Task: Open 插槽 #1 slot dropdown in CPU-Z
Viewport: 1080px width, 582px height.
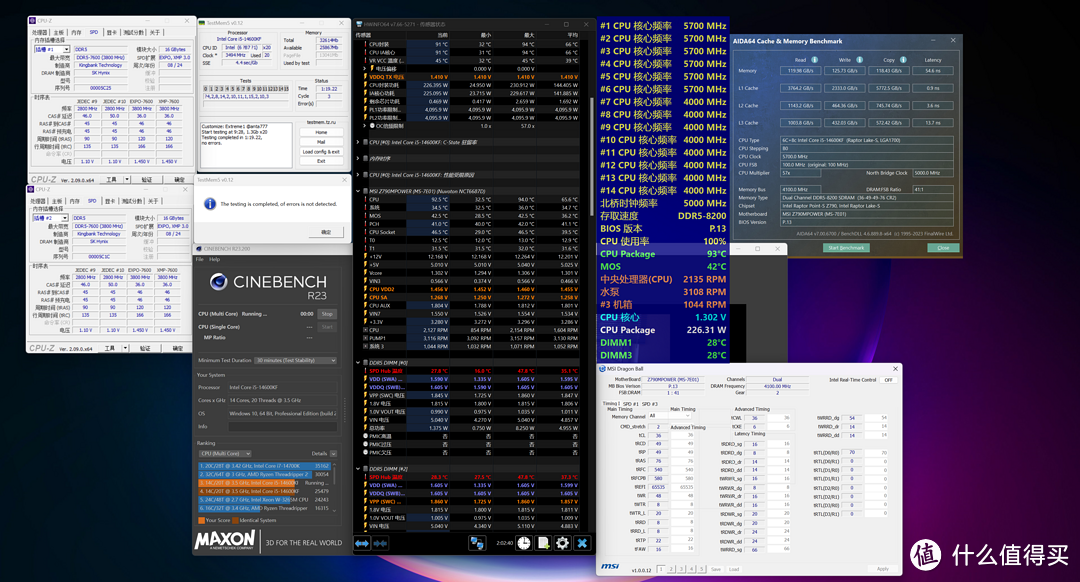Action: (x=52, y=50)
